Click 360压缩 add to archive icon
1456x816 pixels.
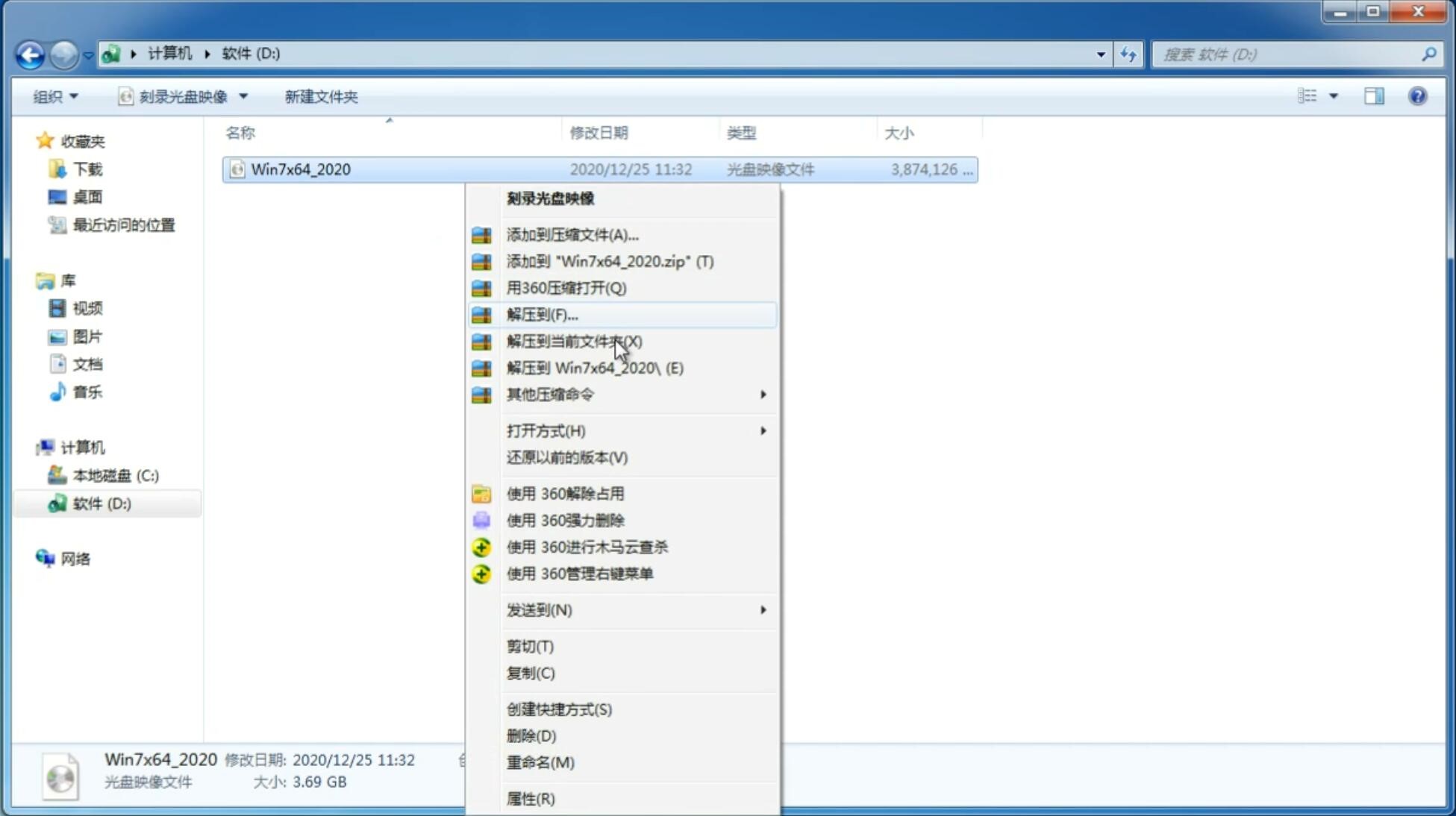[483, 234]
